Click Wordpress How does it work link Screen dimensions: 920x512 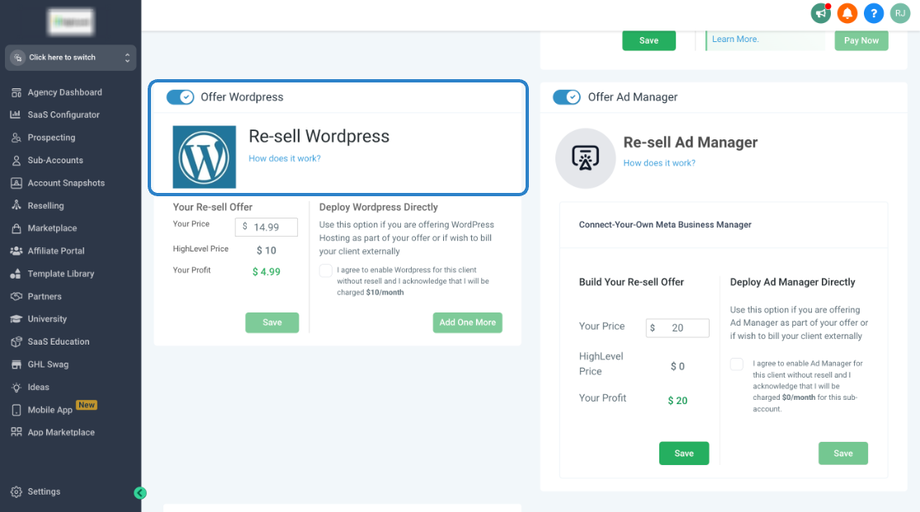285,158
